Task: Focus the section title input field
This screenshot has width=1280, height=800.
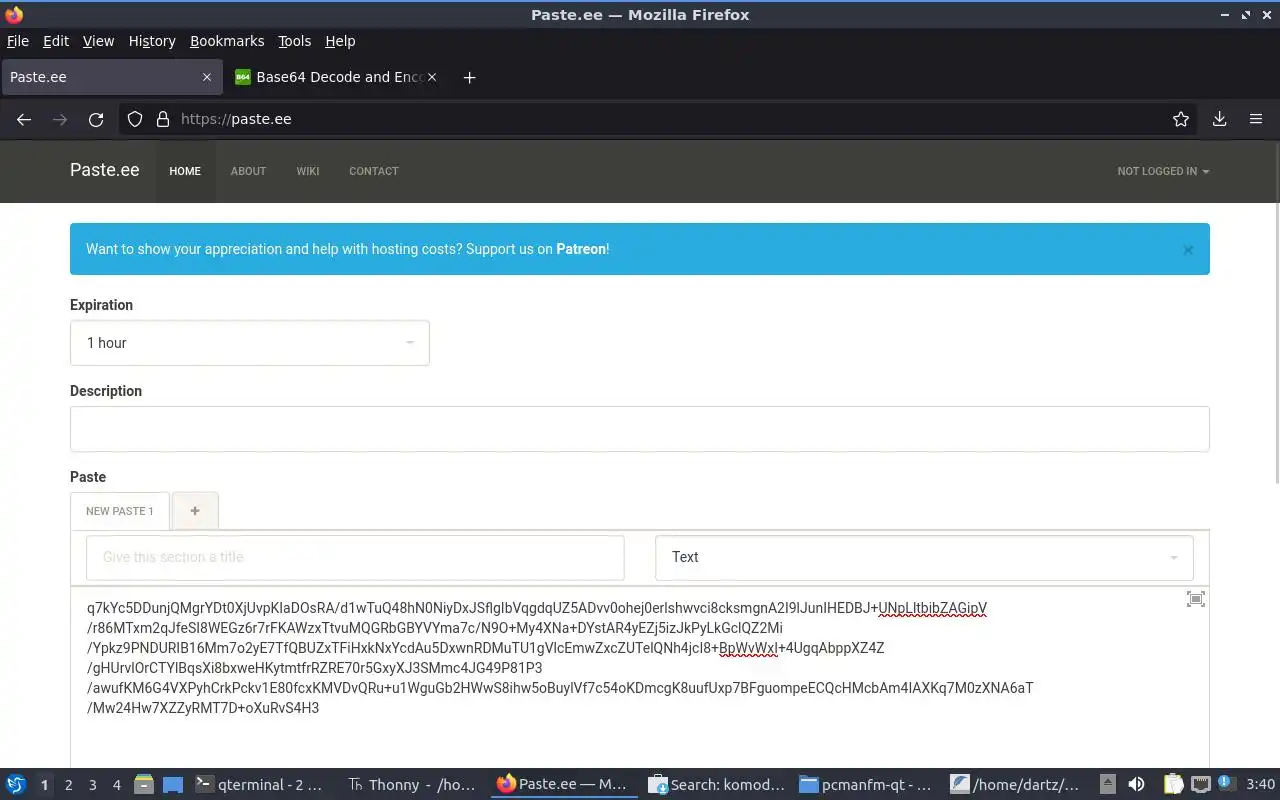Action: click(x=355, y=557)
